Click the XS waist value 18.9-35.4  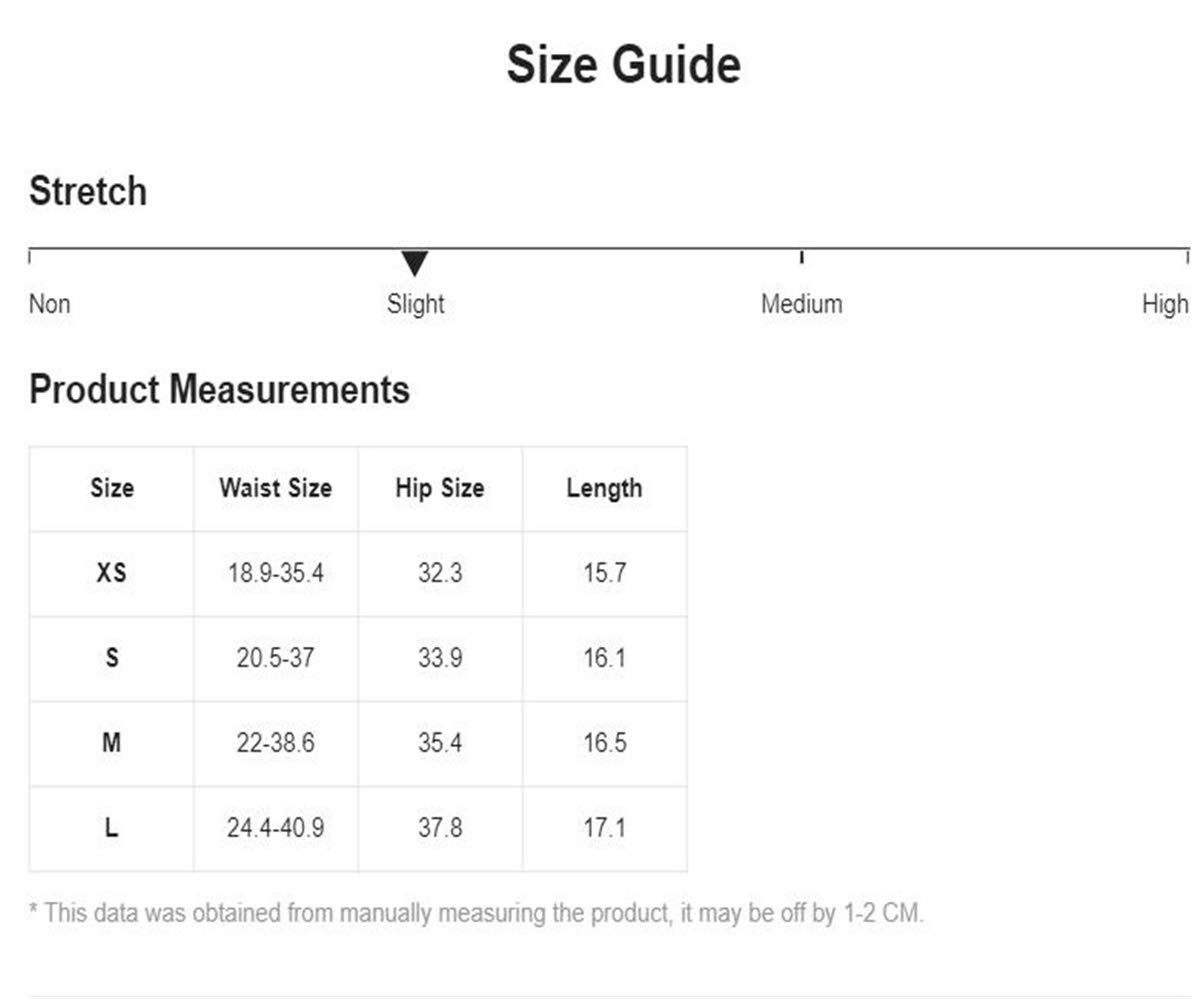(x=275, y=574)
